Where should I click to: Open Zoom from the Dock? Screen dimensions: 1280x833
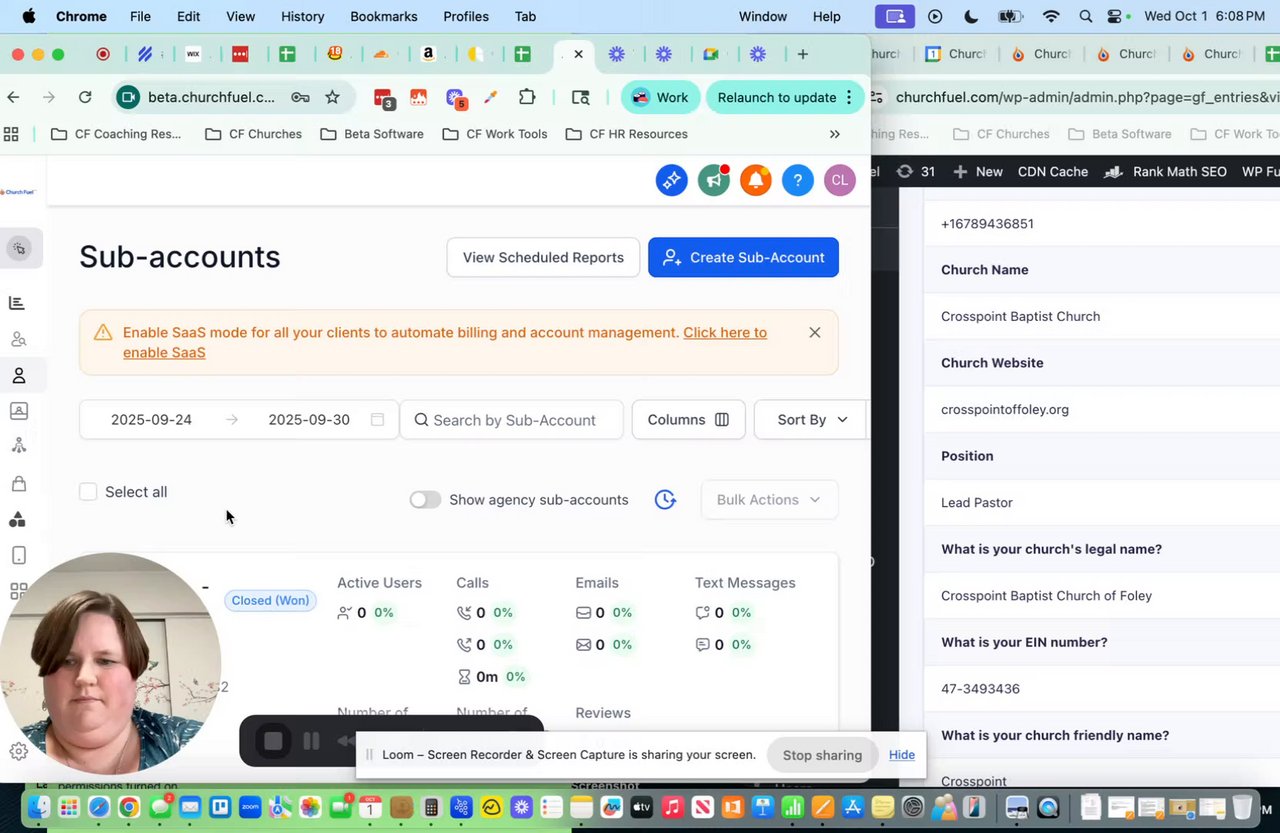click(250, 807)
